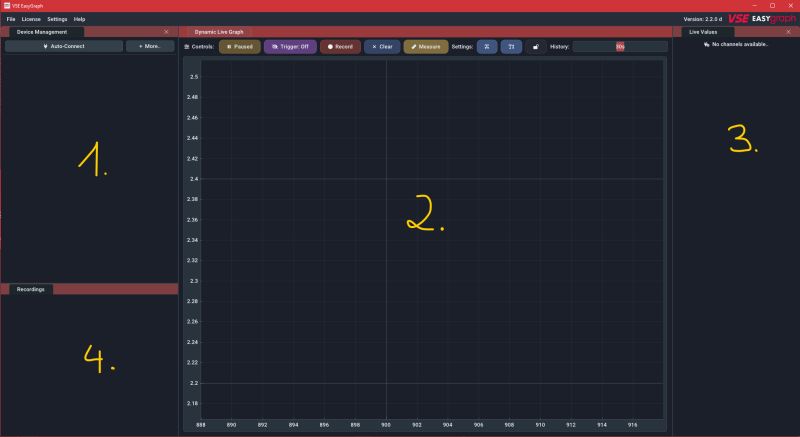Maximize the VSE EasyGraph window

click(x=772, y=6)
